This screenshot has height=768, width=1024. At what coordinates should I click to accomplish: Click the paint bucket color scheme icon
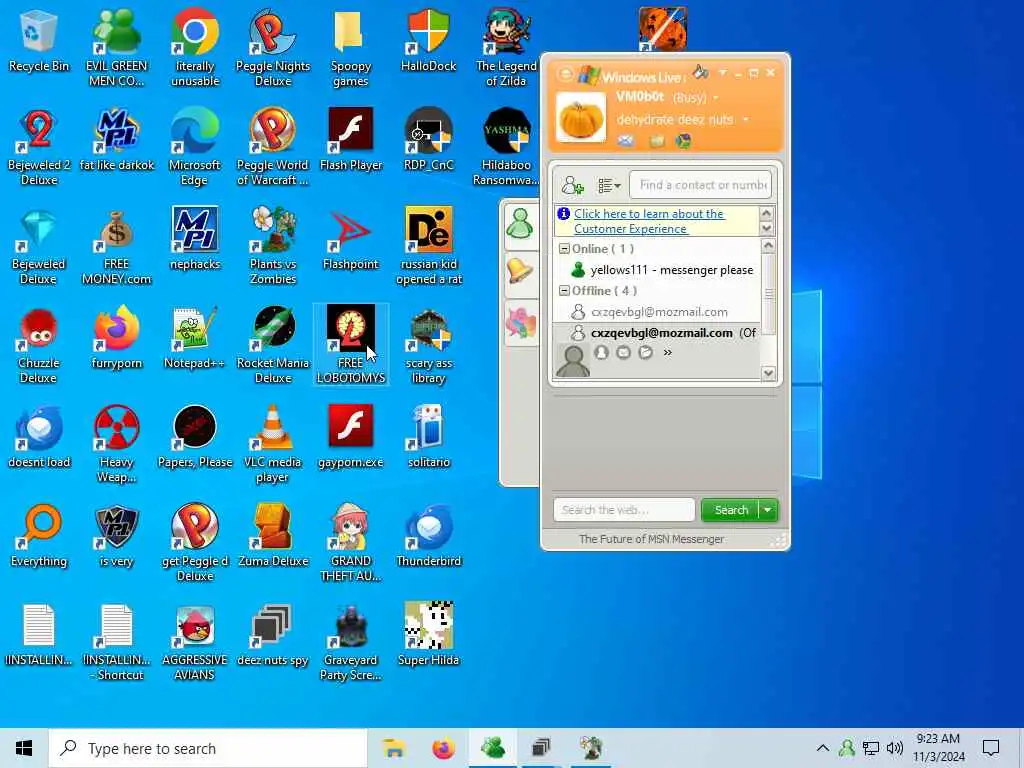click(701, 72)
